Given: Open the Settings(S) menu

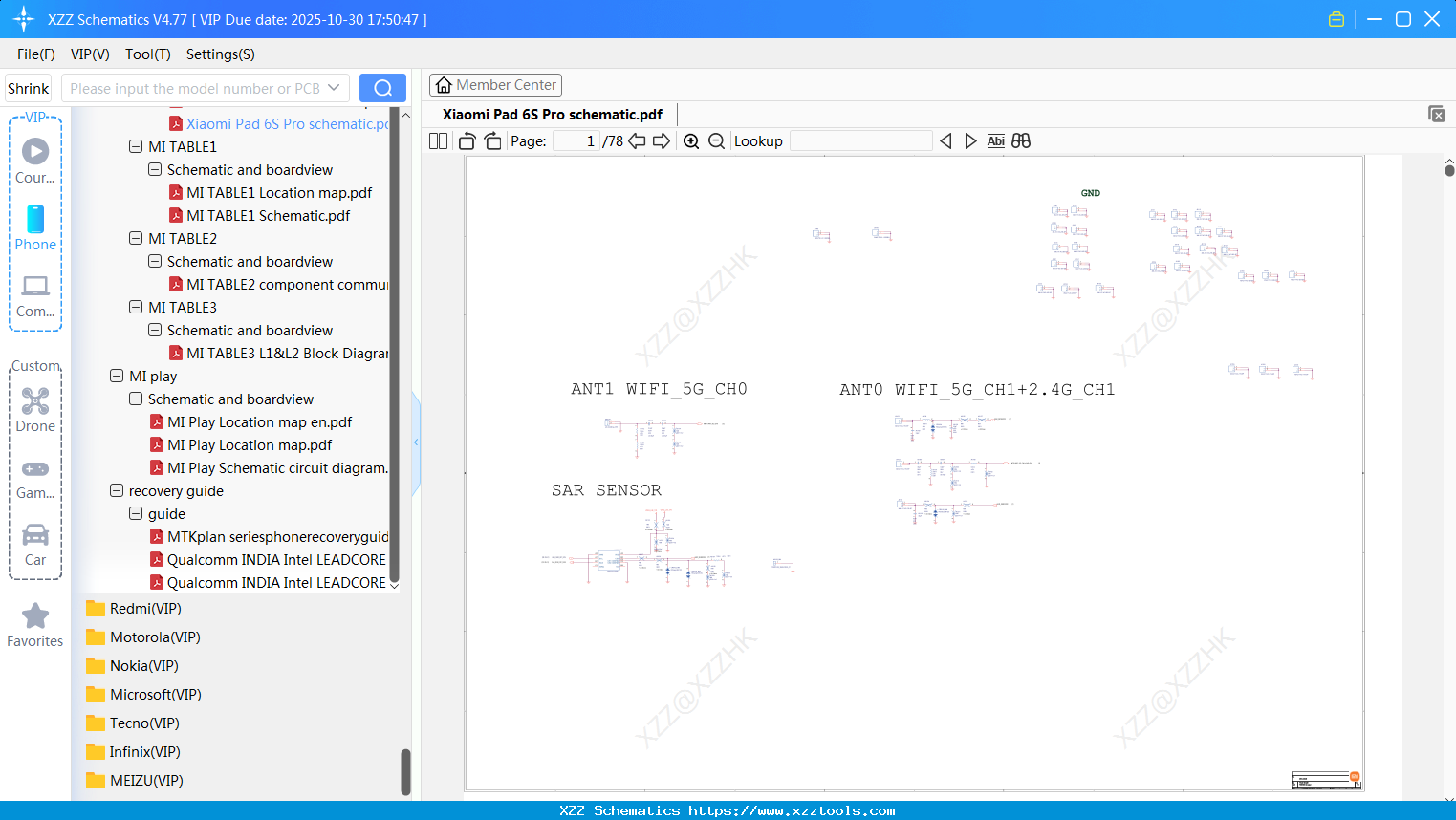Looking at the screenshot, I should pos(221,54).
